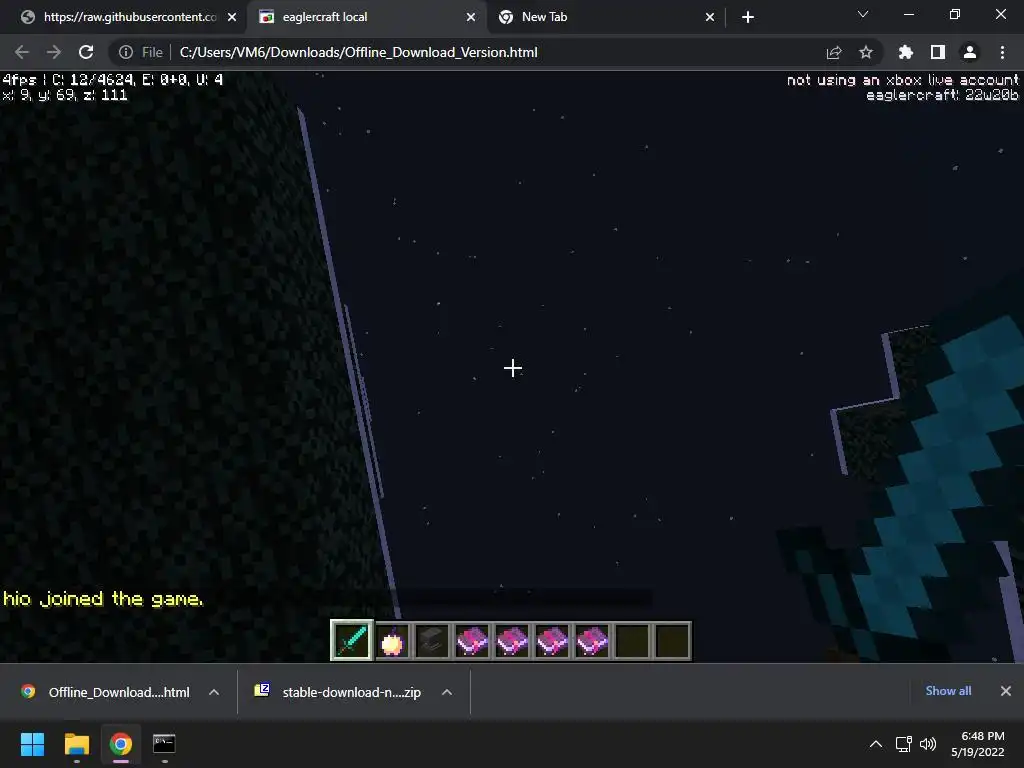Click the crosshair in the game view
1024x768 pixels.
coord(513,368)
